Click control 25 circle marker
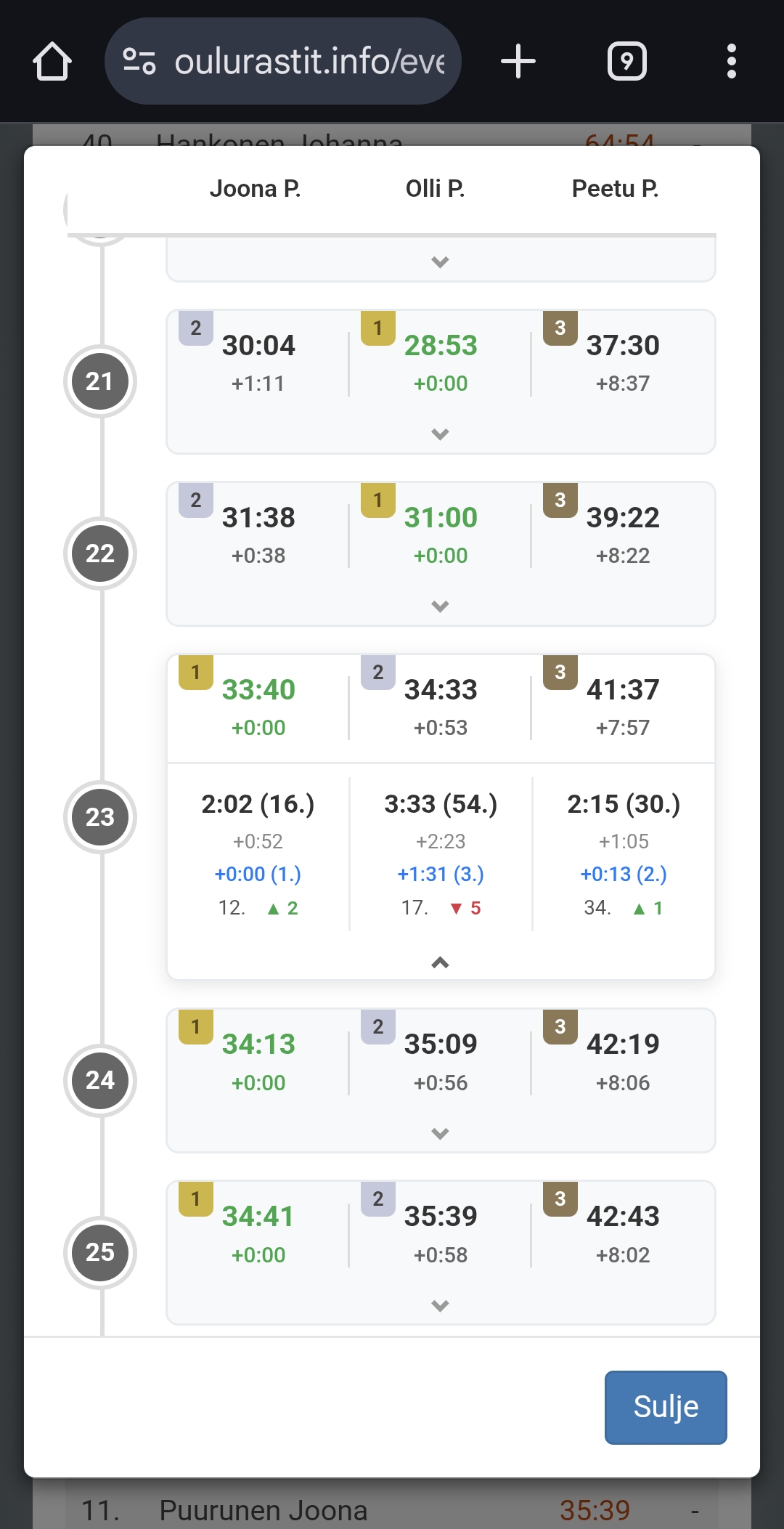The height and width of the screenshot is (1529, 784). tap(100, 1252)
